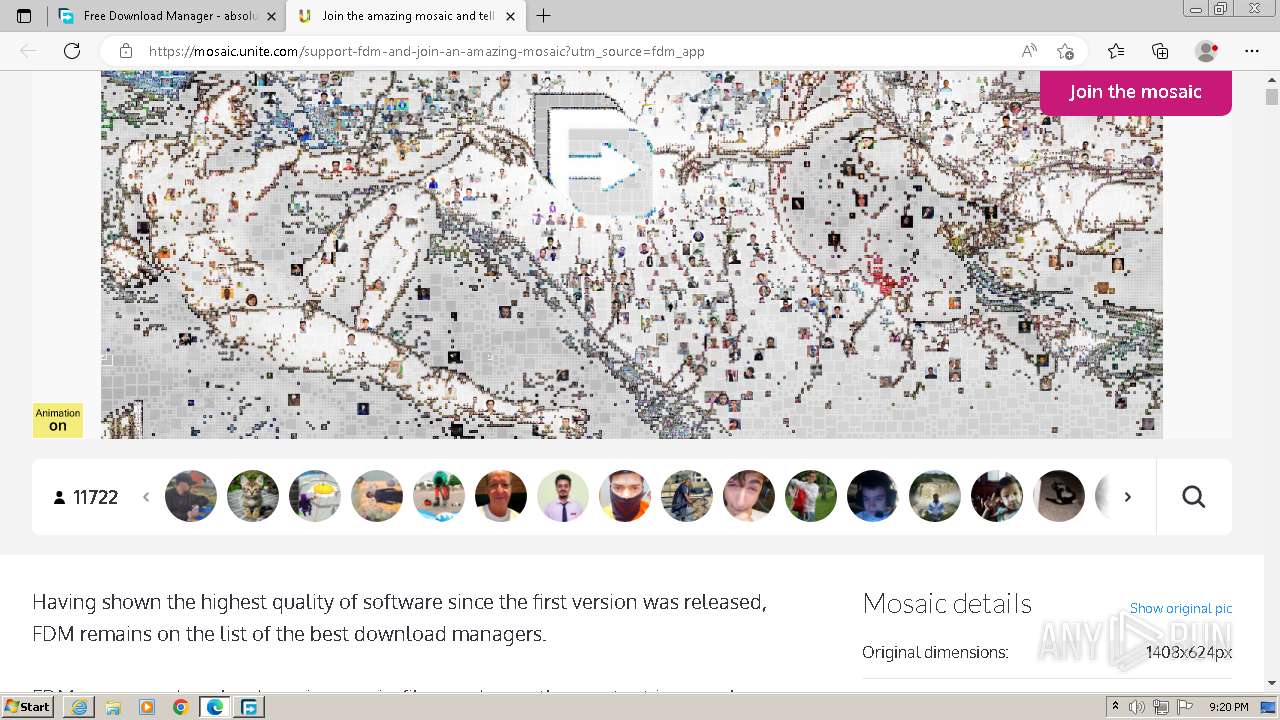View site information lock icon
Image resolution: width=1280 pixels, height=720 pixels.
point(126,51)
